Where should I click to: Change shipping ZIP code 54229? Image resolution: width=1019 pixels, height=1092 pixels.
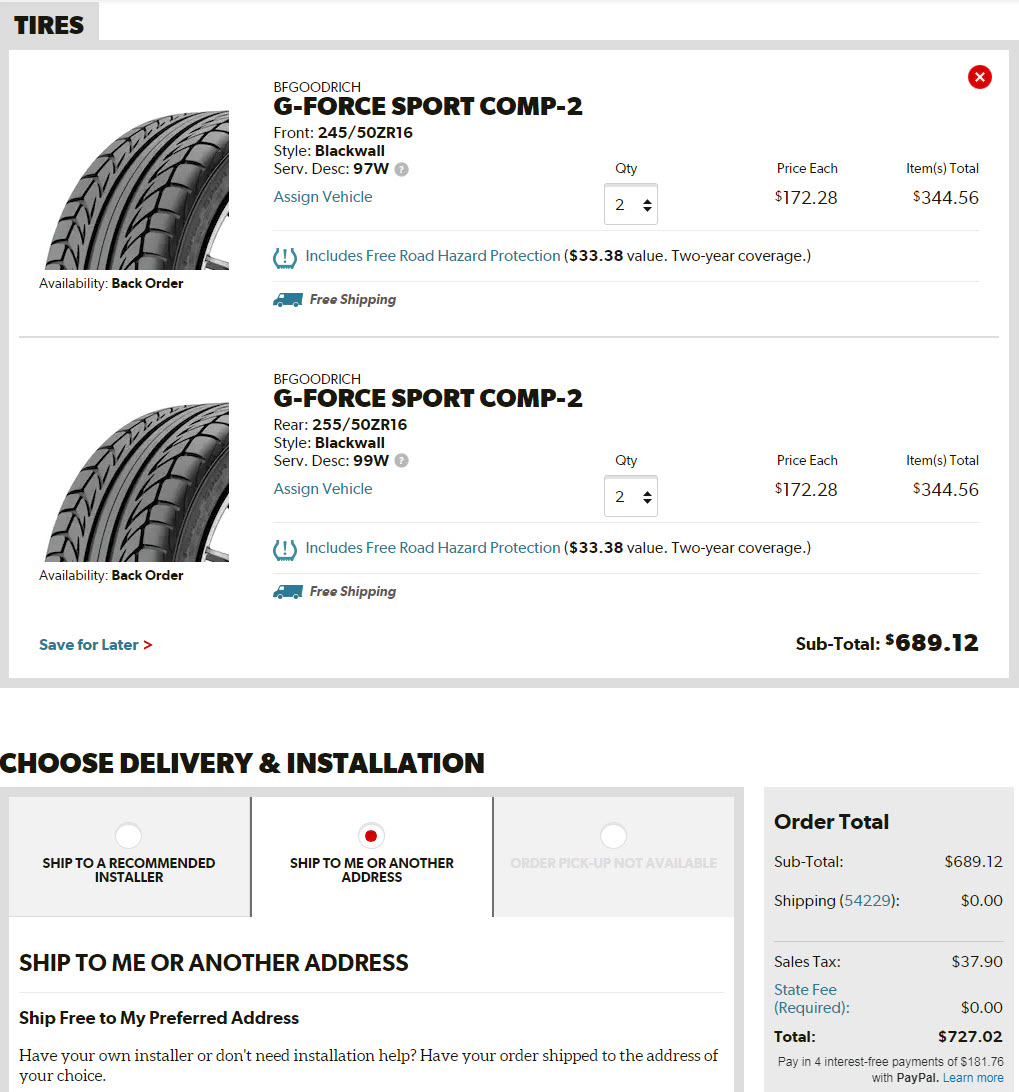click(x=869, y=901)
